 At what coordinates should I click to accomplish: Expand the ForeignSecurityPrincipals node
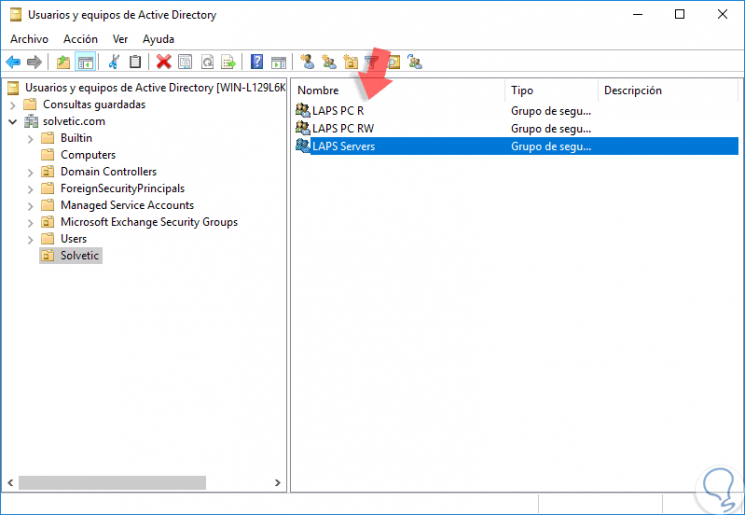[x=30, y=189]
